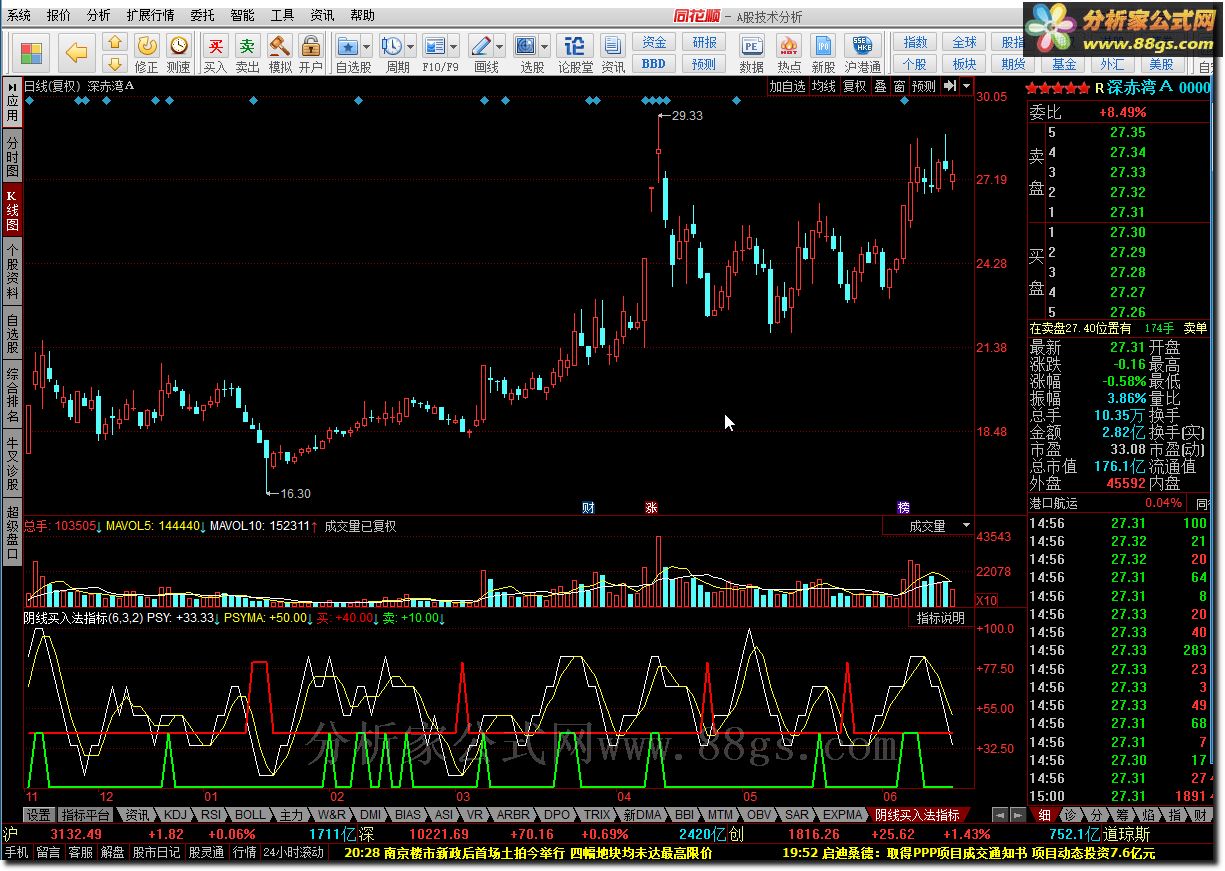
Task: Collapse the left sidebar with the arrow
Action: point(12,87)
